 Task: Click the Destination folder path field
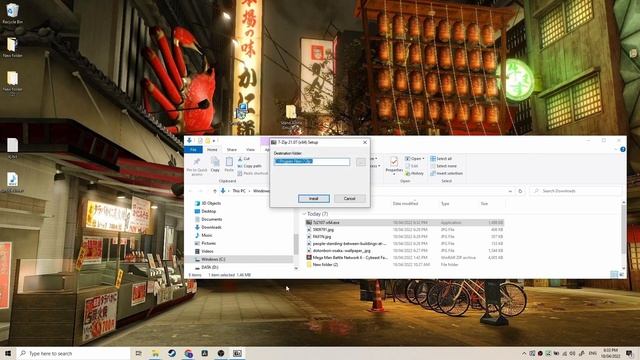[312, 162]
